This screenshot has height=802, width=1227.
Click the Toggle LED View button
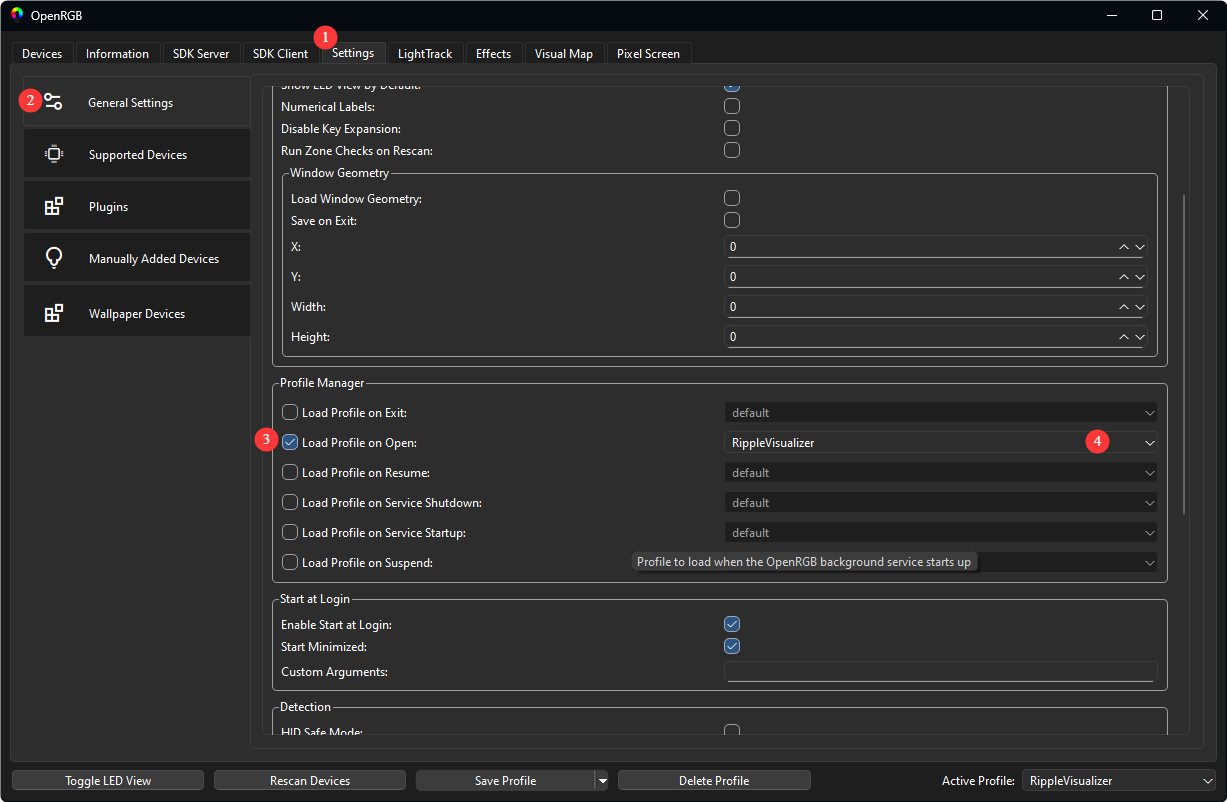108,780
